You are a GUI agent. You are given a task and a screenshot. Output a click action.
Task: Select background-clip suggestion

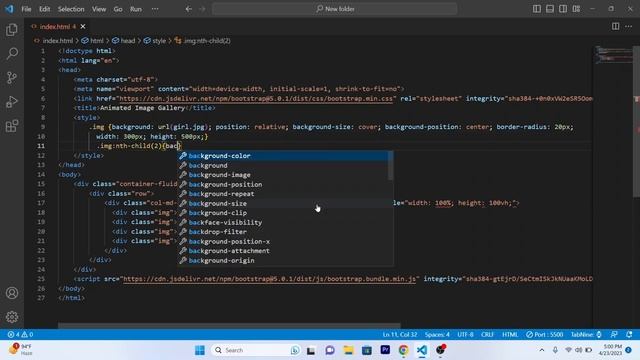pos(283,213)
